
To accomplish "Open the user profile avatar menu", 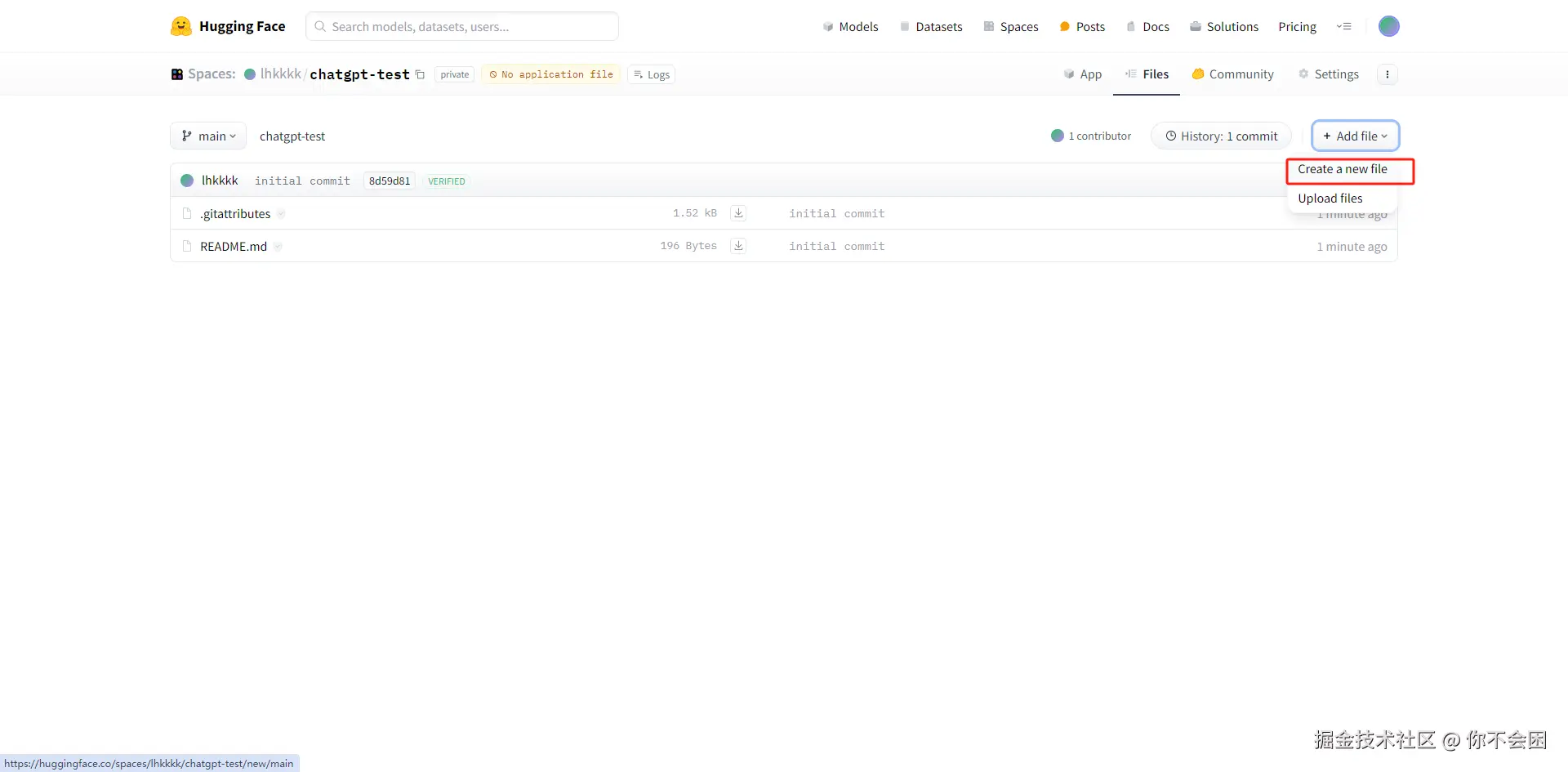I will click(1388, 26).
